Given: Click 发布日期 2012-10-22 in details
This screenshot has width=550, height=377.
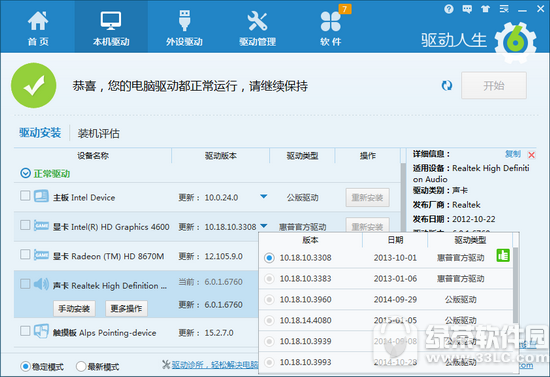Looking at the screenshot, I should [454, 219].
